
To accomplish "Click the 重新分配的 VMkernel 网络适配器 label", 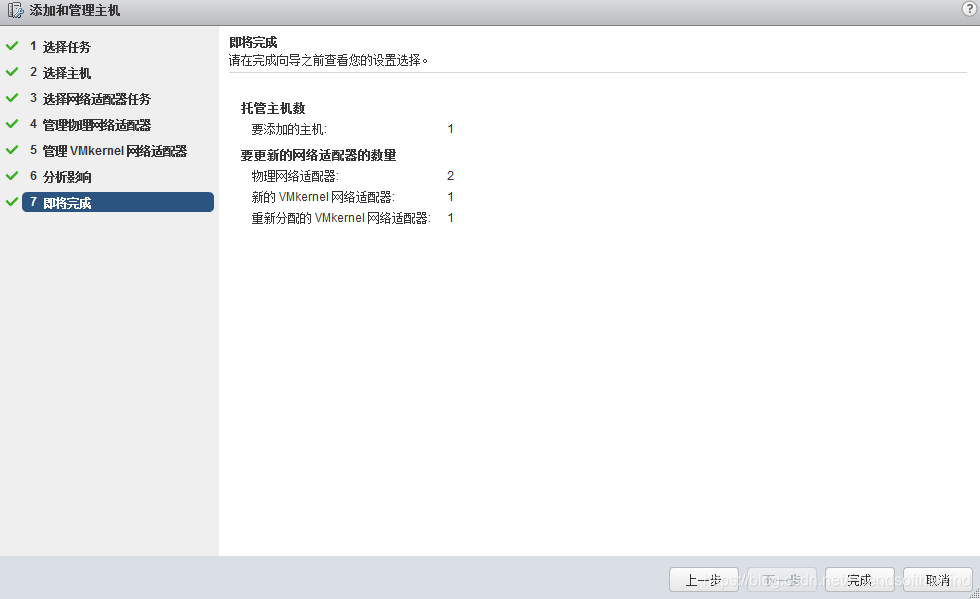I will (341, 218).
